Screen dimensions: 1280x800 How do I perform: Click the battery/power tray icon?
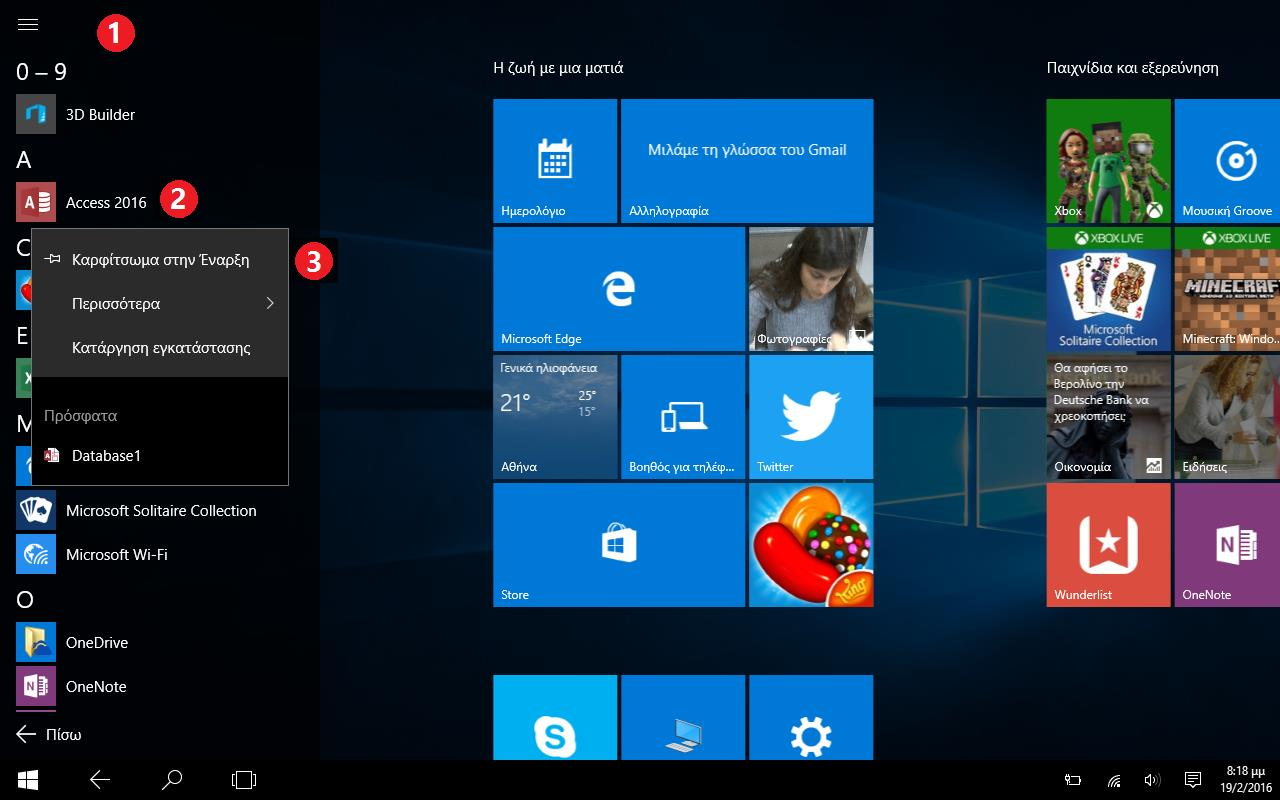coord(1073,780)
